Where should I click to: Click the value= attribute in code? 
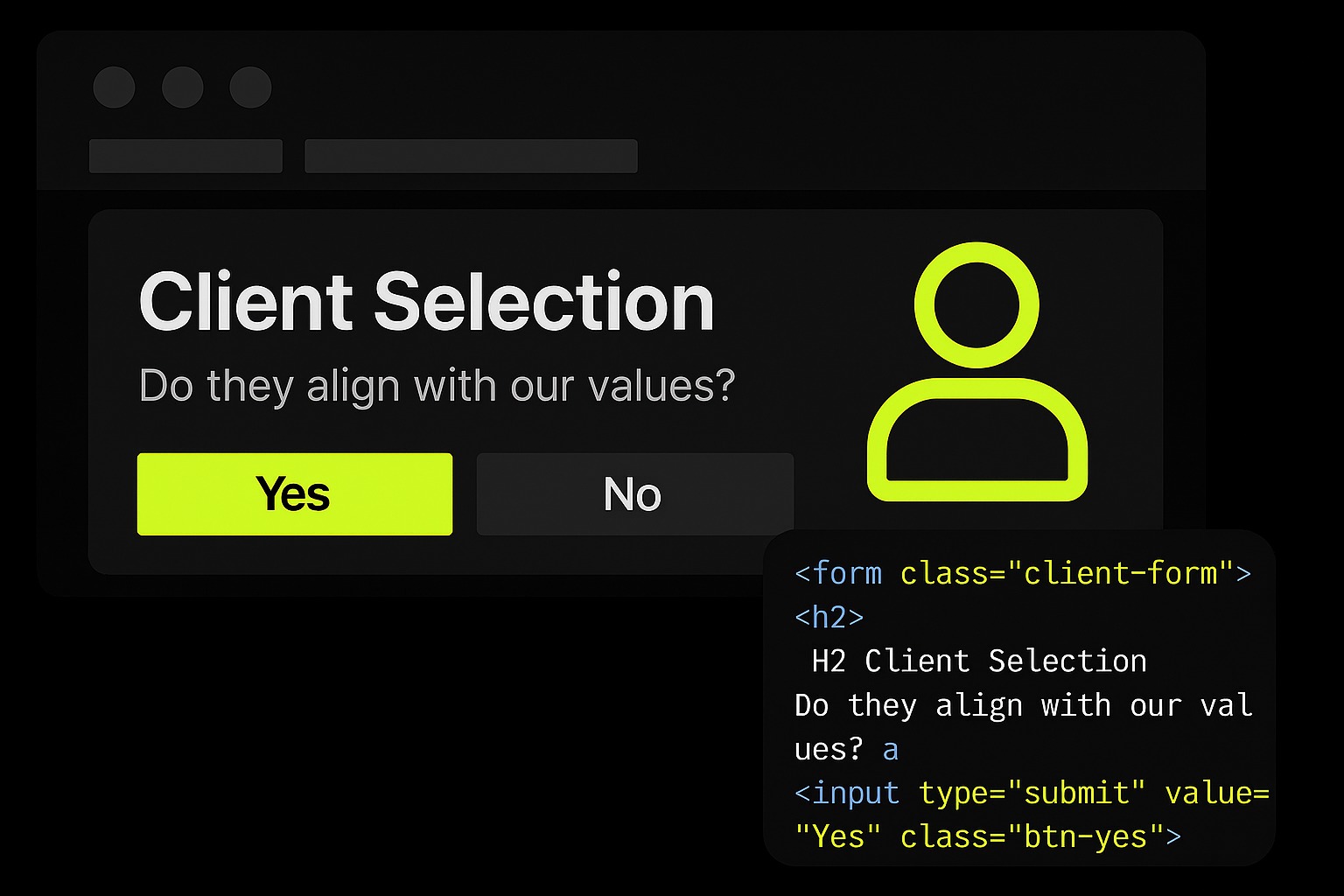pyautogui.click(x=1216, y=794)
